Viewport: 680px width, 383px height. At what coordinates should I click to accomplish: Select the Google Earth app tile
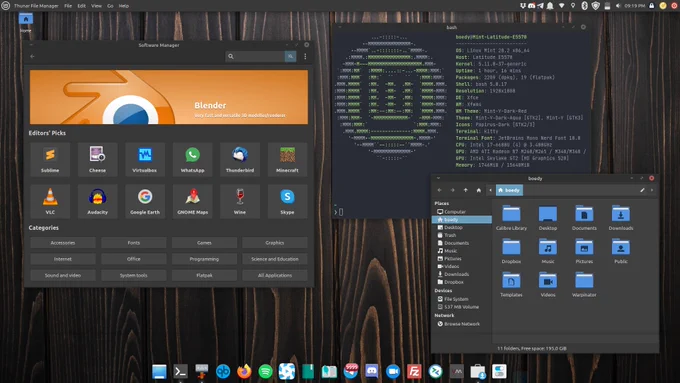(x=145, y=201)
